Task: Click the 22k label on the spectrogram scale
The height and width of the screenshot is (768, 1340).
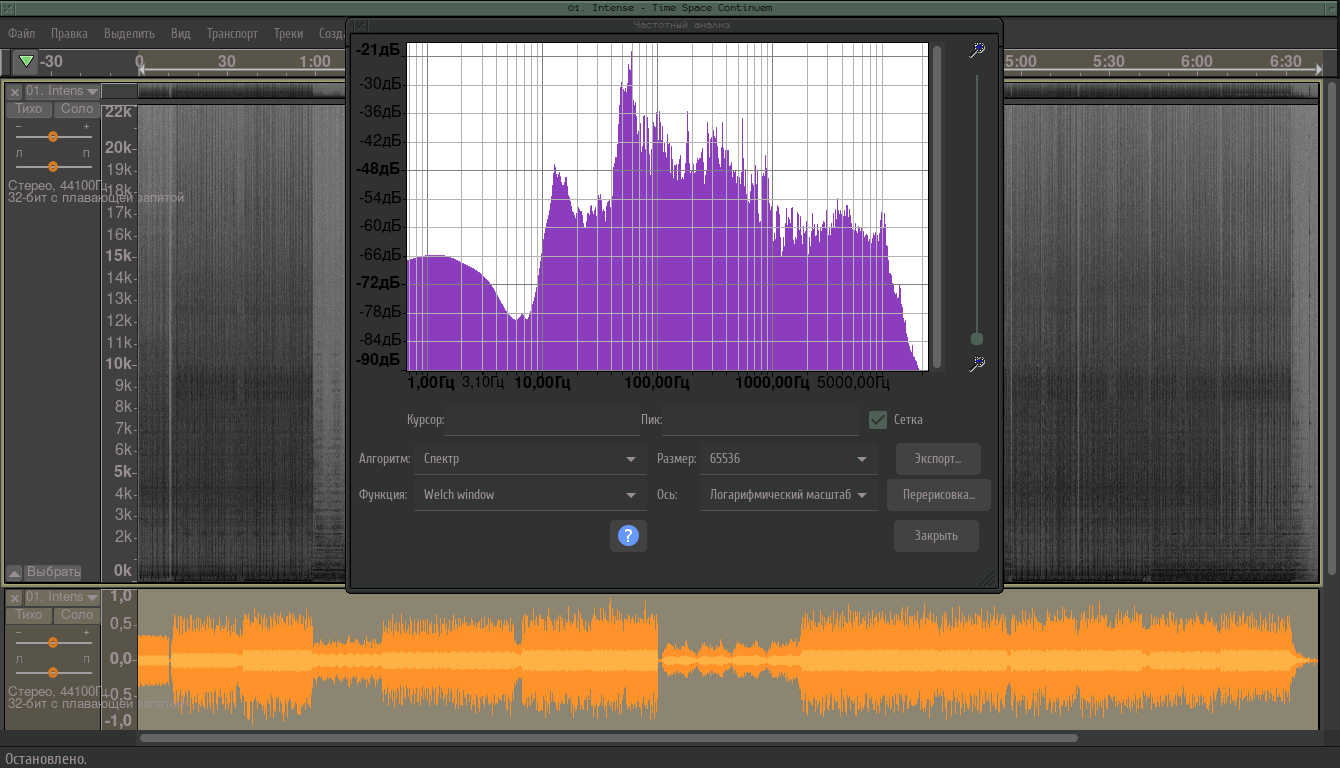Action: pyautogui.click(x=119, y=112)
